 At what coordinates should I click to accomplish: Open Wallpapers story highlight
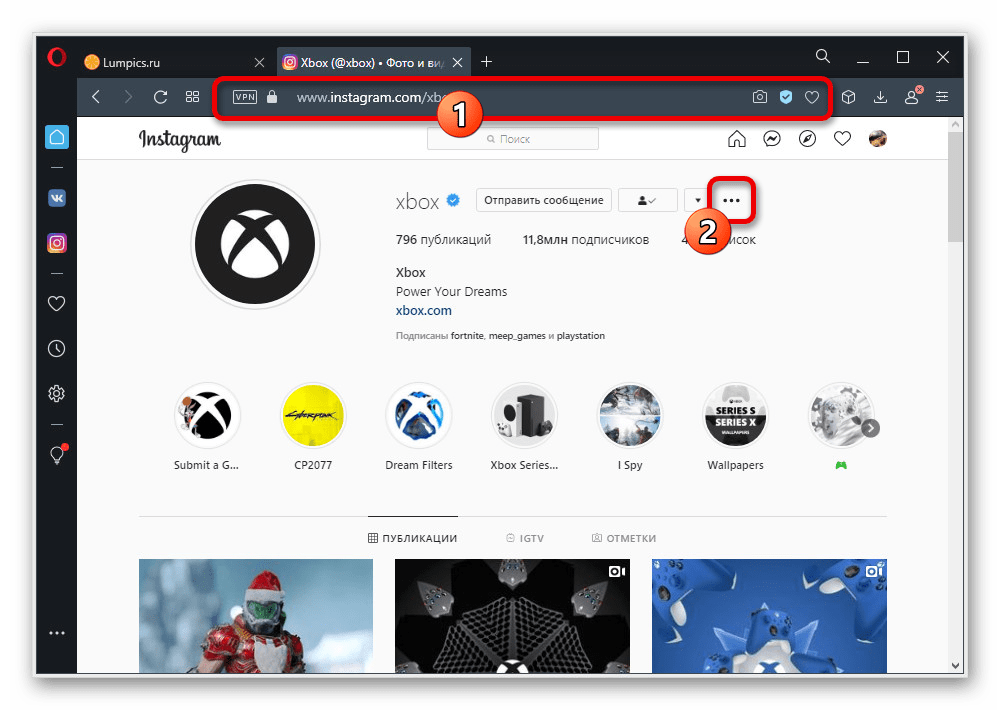[x=735, y=415]
